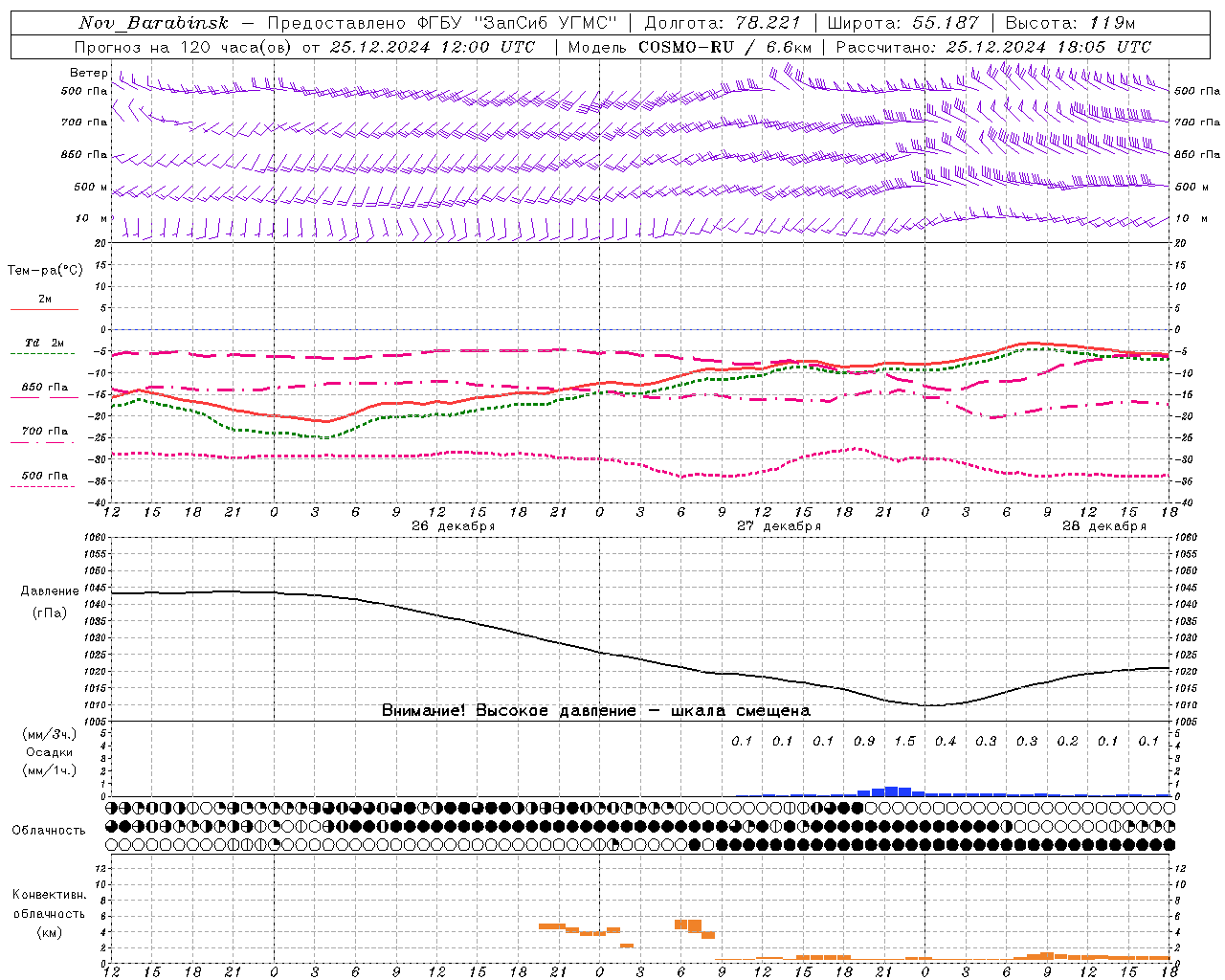Select the 'Долгота: 78.221' header text
Screen dimensions: 1225x980
coord(723,23)
